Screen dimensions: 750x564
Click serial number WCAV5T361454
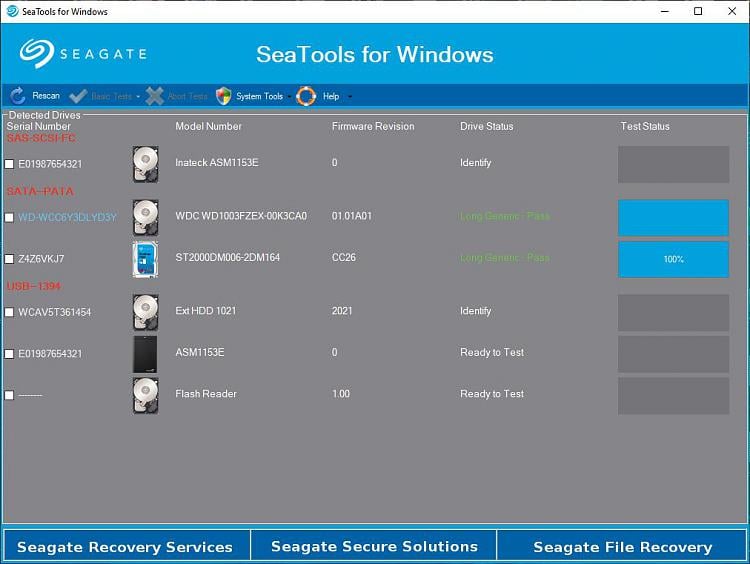55,312
